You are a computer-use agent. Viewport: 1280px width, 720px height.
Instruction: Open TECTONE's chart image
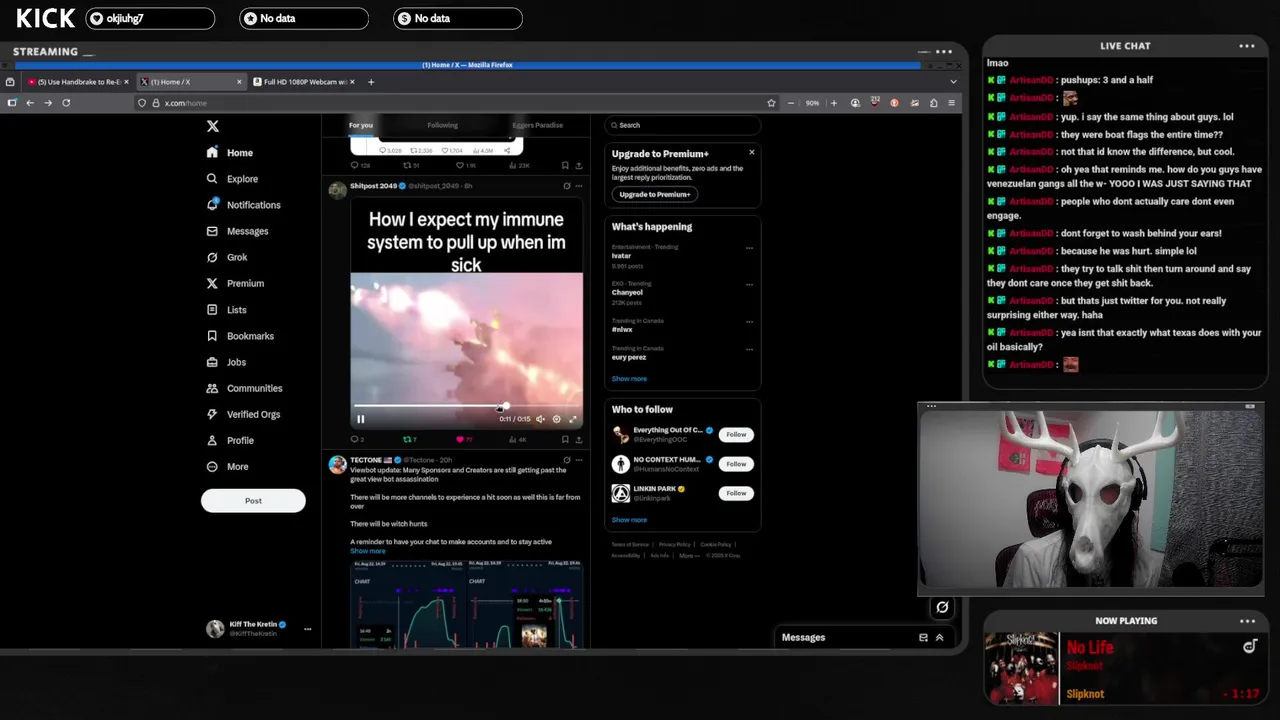coord(466,604)
